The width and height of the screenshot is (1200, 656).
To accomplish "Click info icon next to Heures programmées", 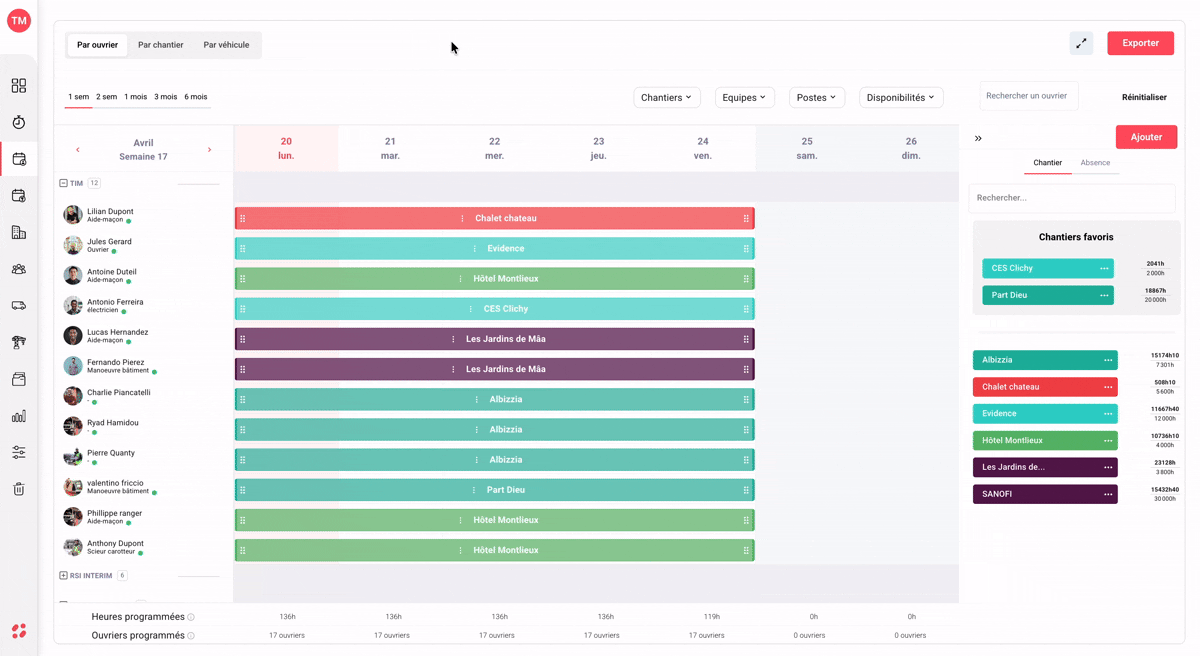I will pyautogui.click(x=191, y=617).
